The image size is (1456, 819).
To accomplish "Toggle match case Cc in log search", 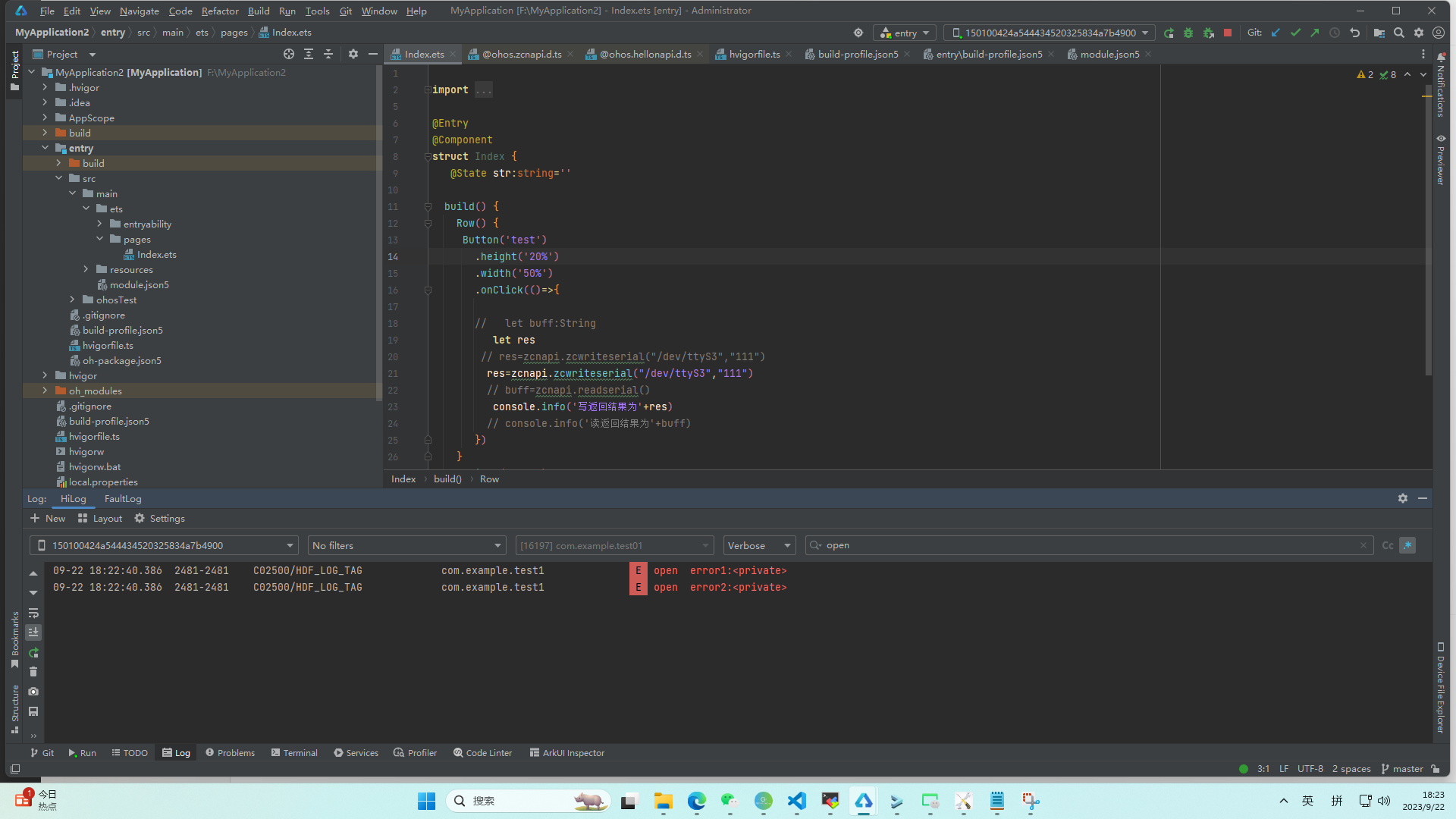I will pyautogui.click(x=1388, y=545).
